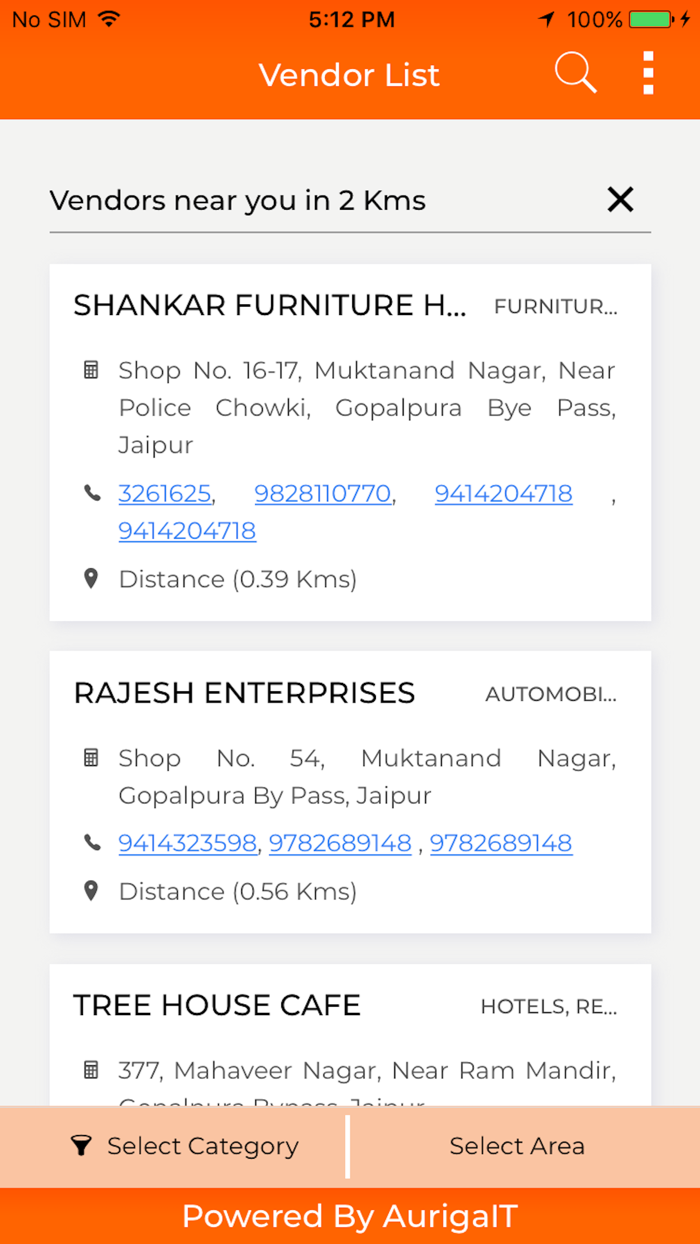The width and height of the screenshot is (700, 1244).
Task: Dial 9414323598 for Rajesh Enterprises
Action: [188, 844]
